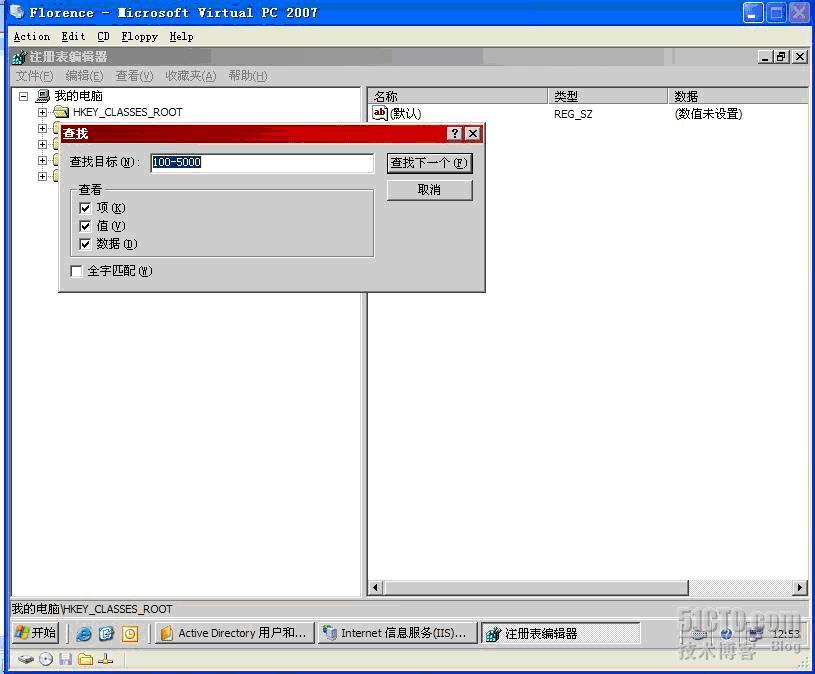Close the 查找 Find dialog
815x674 pixels.
472,134
